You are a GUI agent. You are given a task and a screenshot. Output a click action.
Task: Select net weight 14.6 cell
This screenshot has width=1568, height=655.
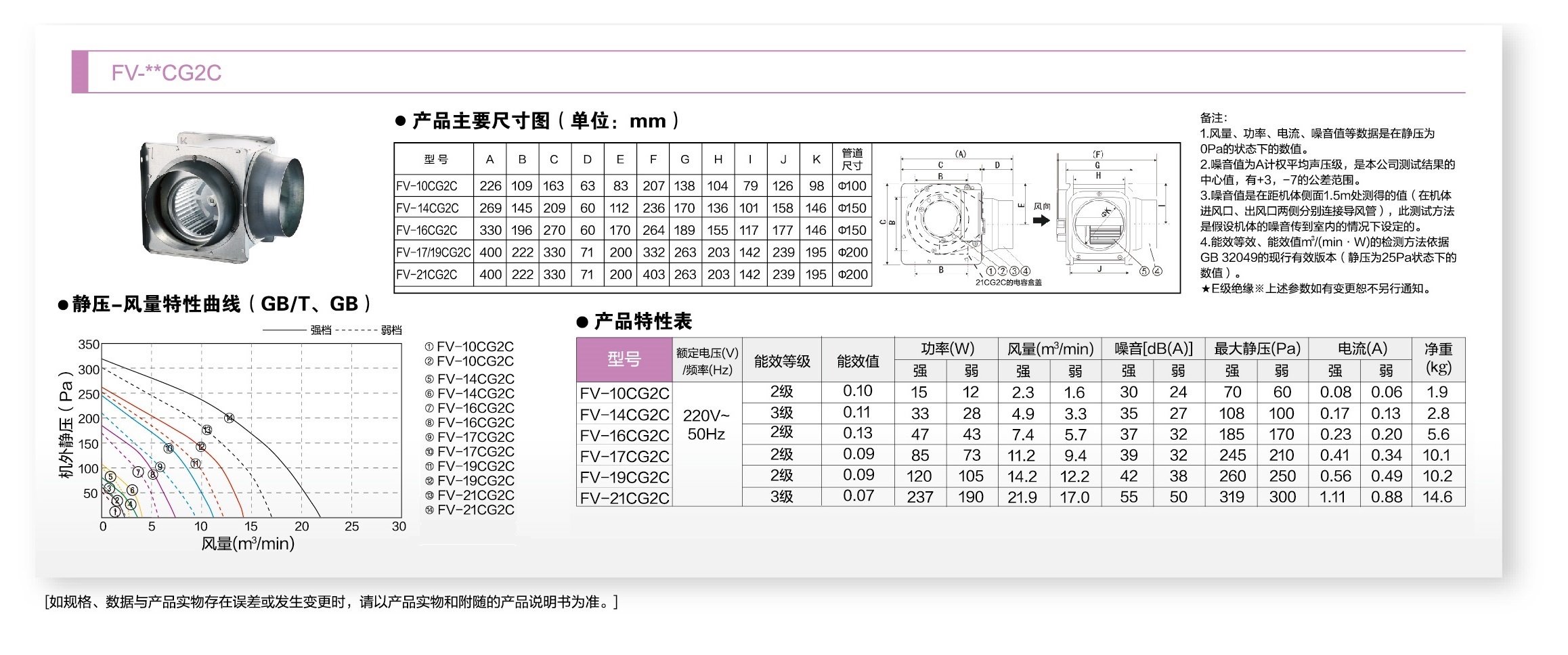pos(1437,497)
